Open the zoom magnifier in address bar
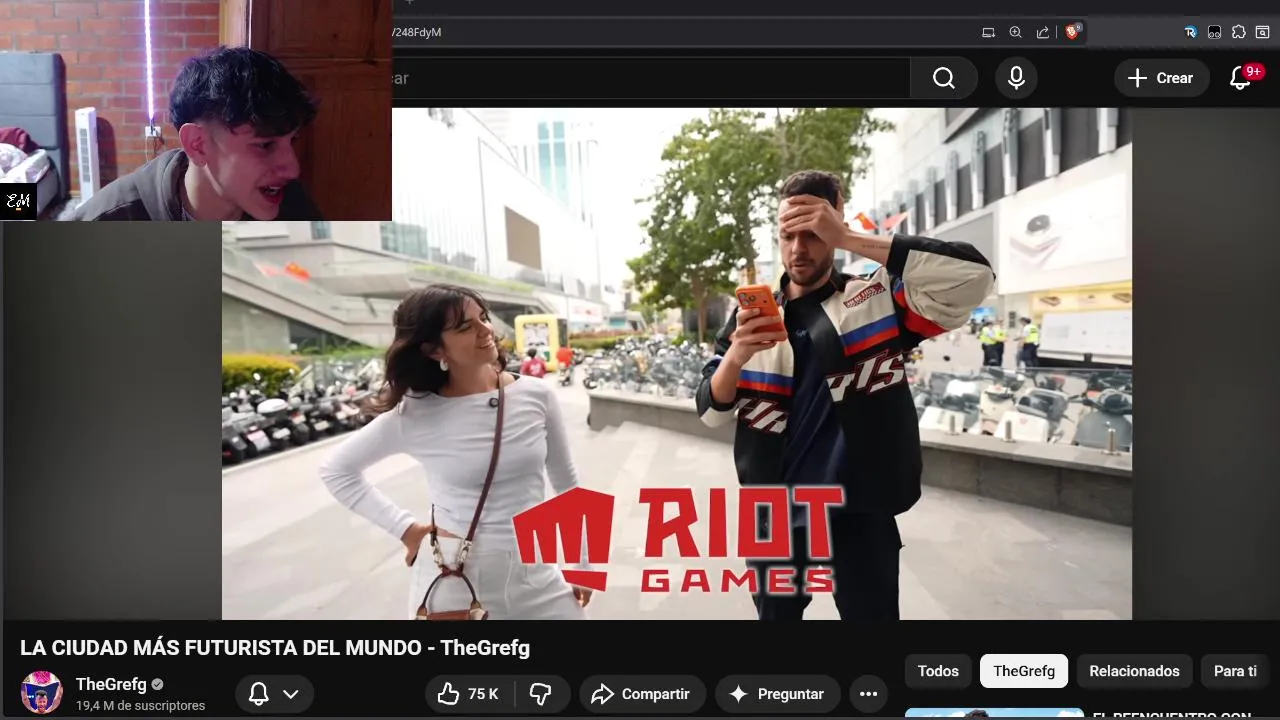 coord(1015,32)
